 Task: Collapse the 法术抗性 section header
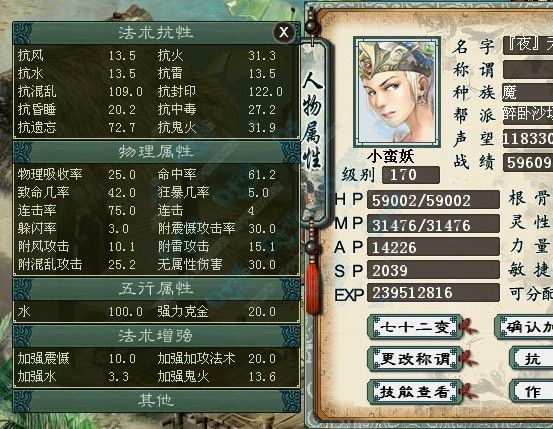156,33
